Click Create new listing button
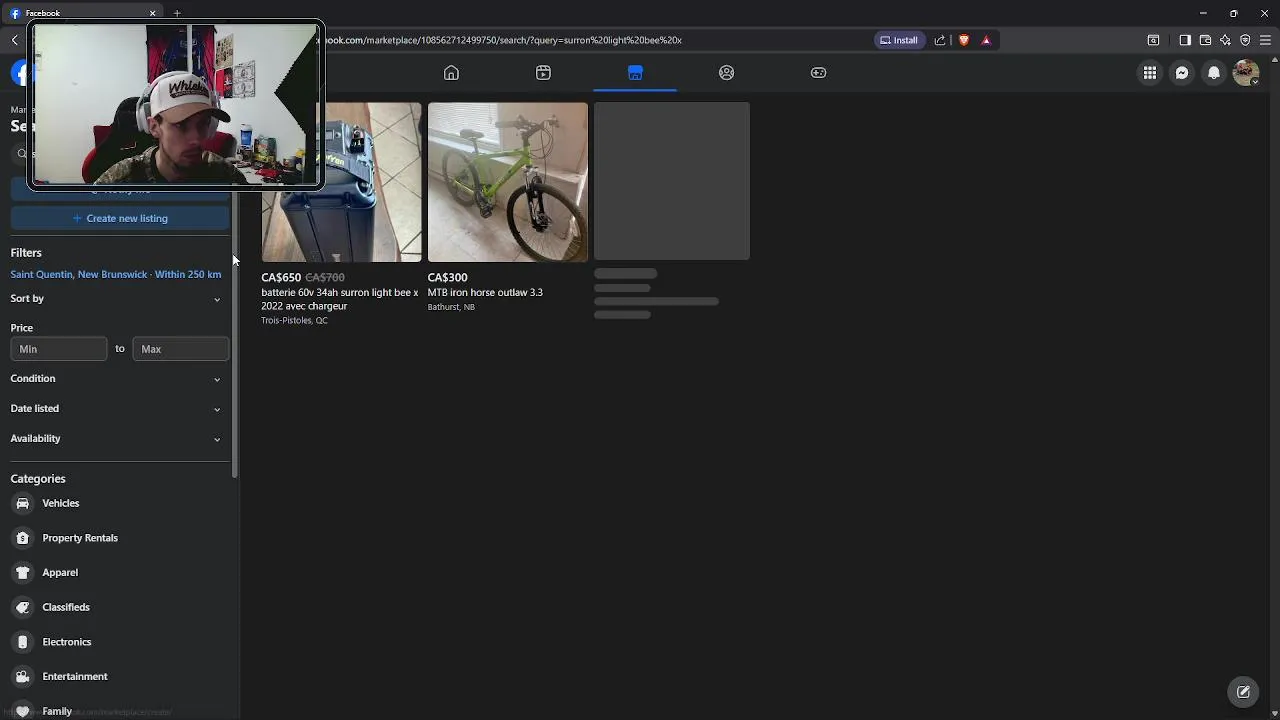This screenshot has width=1280, height=720. coord(120,218)
